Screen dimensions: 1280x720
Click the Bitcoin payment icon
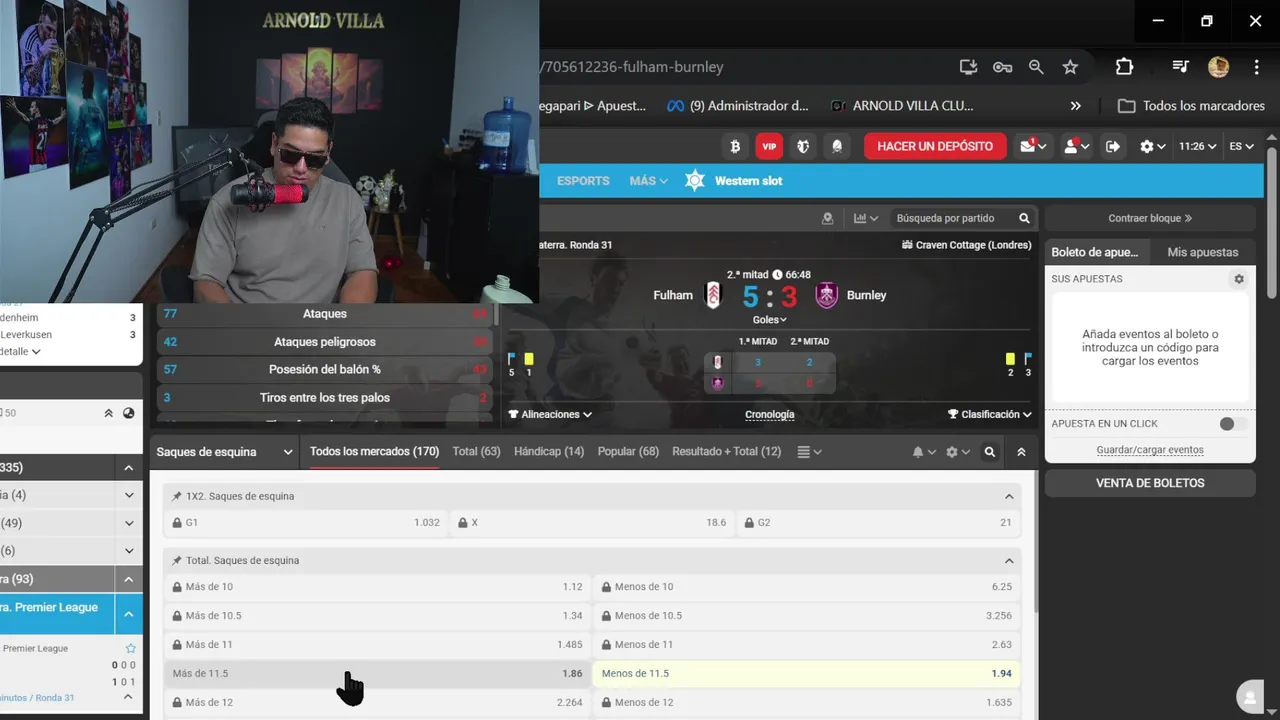[x=735, y=146]
